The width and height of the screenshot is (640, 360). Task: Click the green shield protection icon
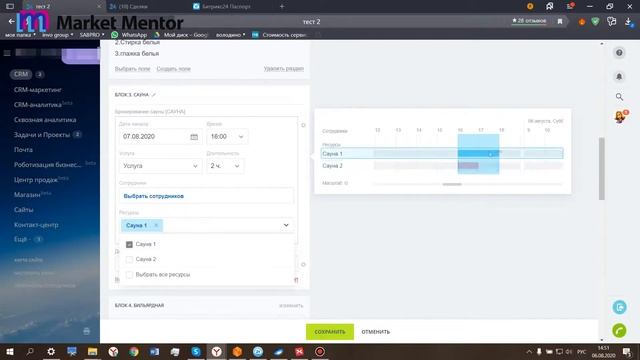coord(595,22)
